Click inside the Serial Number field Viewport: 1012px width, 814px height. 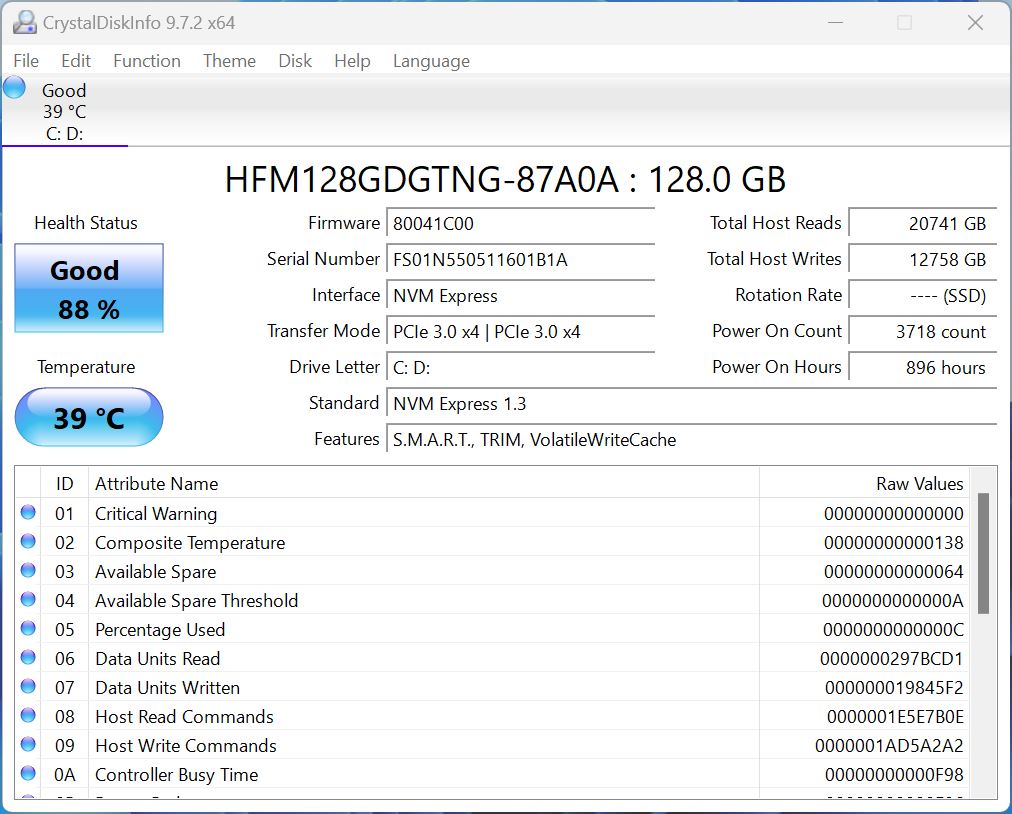point(520,260)
